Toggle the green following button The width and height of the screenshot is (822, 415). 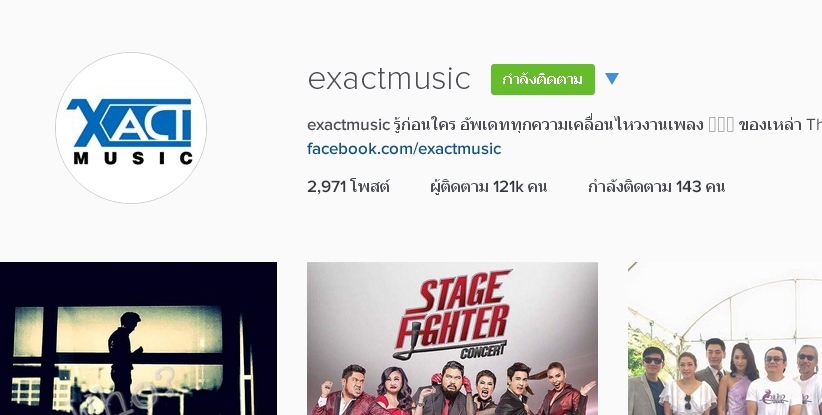(543, 79)
